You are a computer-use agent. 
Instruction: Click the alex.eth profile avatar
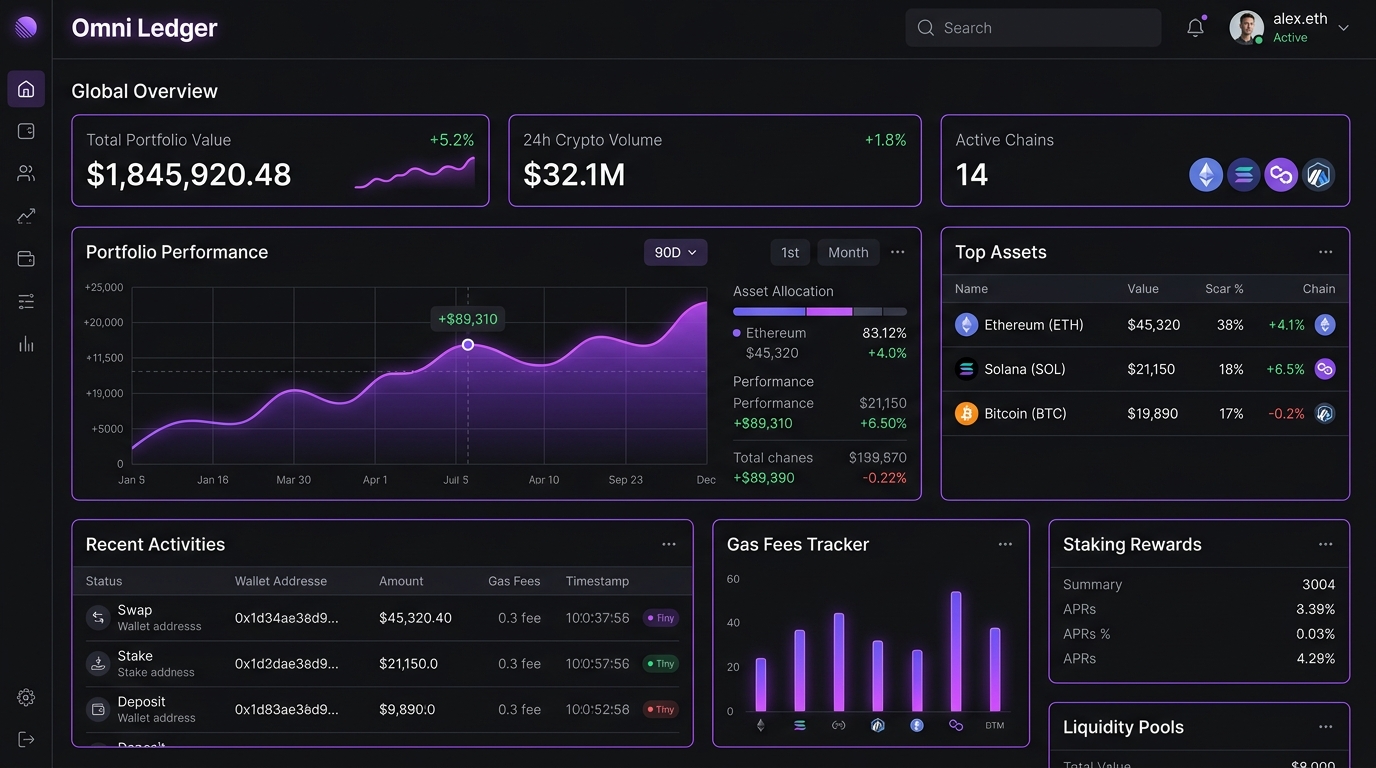pos(1246,28)
